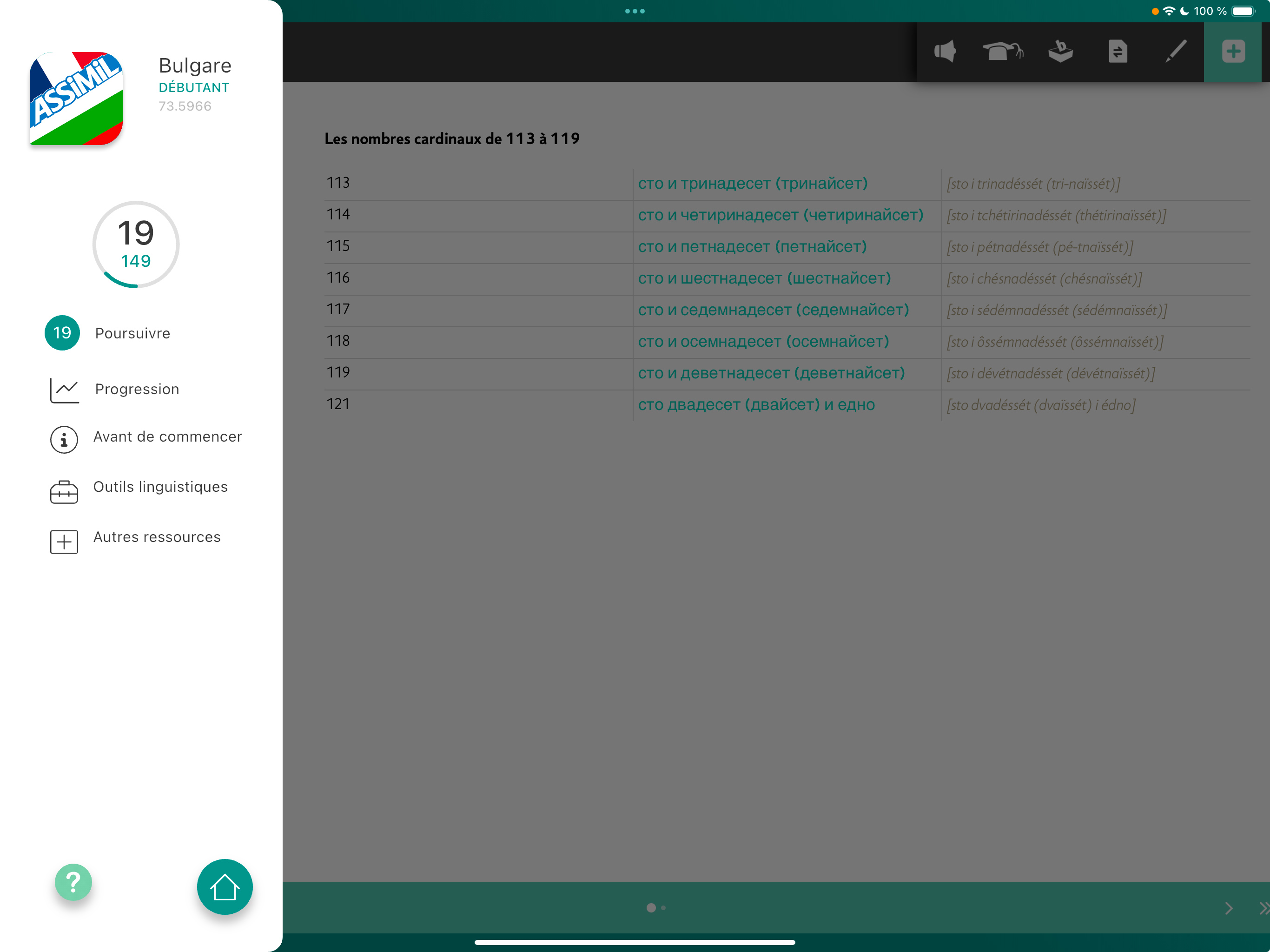This screenshot has height=952, width=1270.
Task: Open Autres ressources
Action: [157, 537]
